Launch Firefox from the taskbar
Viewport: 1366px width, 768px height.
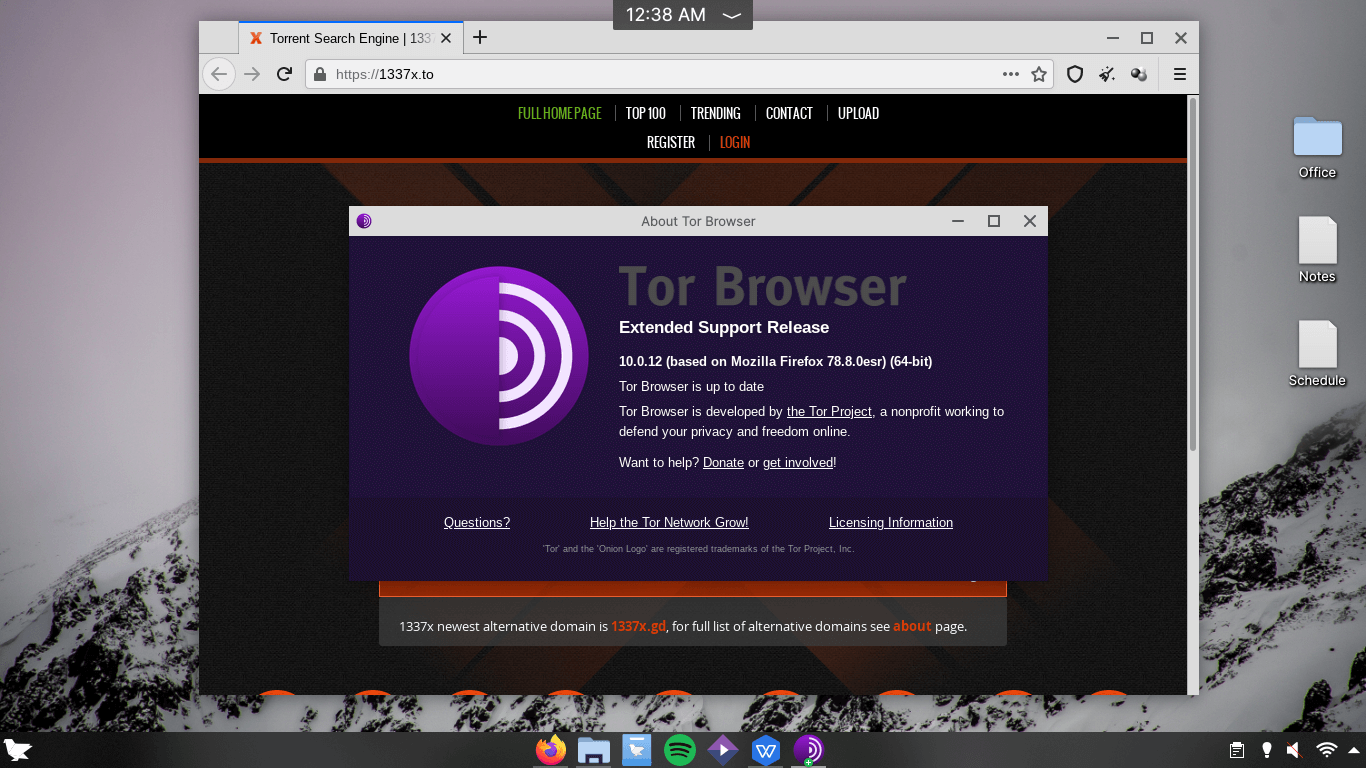[x=551, y=749]
